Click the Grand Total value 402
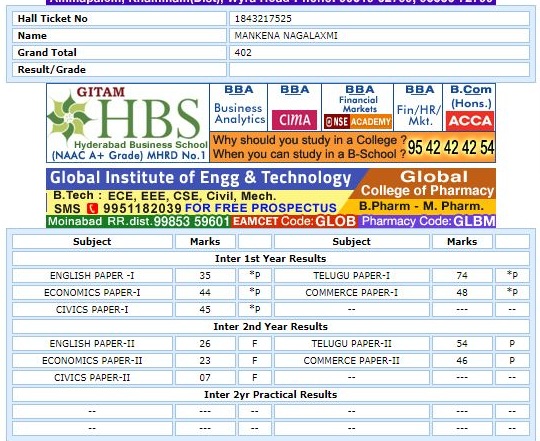 pyautogui.click(x=243, y=53)
